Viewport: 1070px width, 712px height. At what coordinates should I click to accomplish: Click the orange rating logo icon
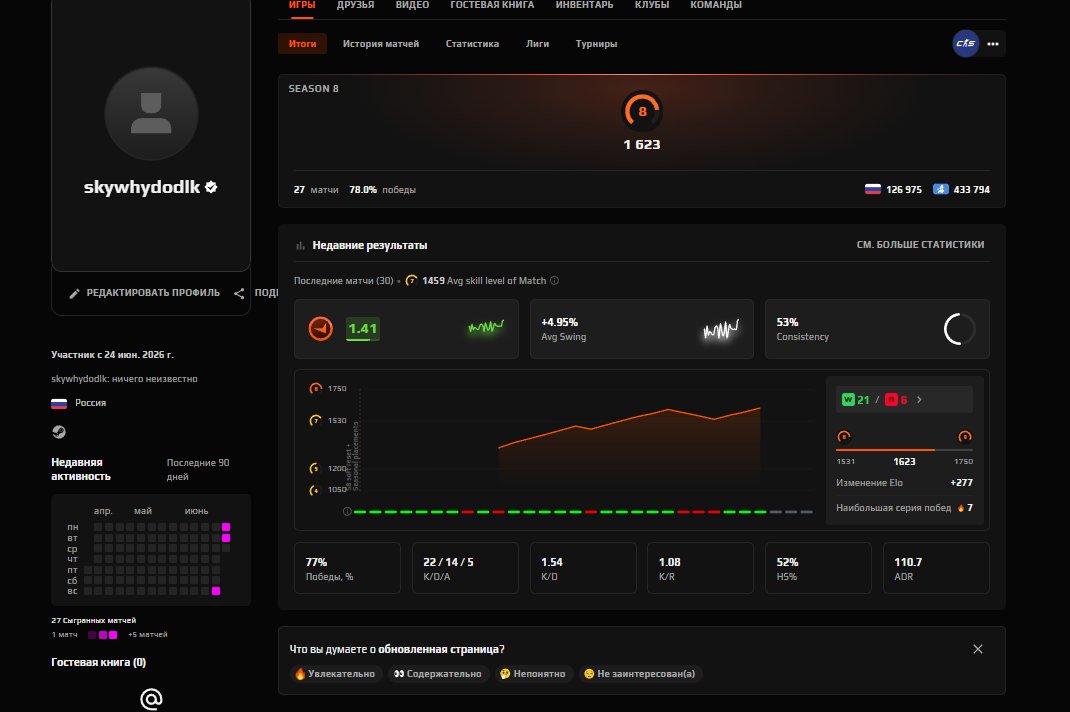[x=321, y=329]
